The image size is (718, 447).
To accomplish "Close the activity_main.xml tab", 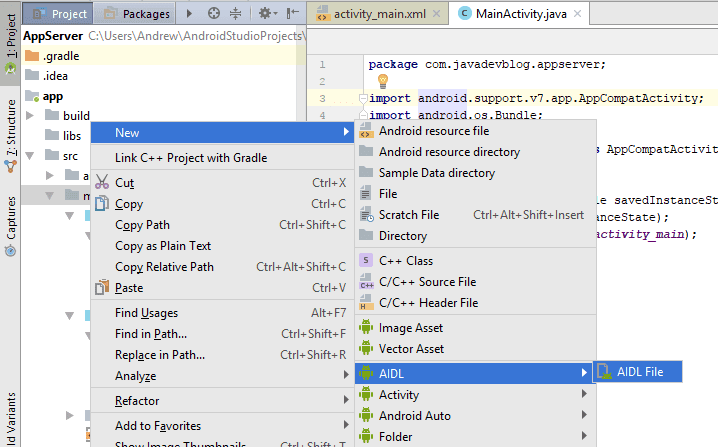I will pyautogui.click(x=436, y=14).
